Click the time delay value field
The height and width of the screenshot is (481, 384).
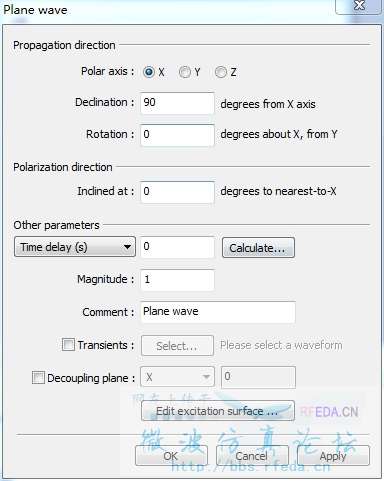tap(177, 247)
